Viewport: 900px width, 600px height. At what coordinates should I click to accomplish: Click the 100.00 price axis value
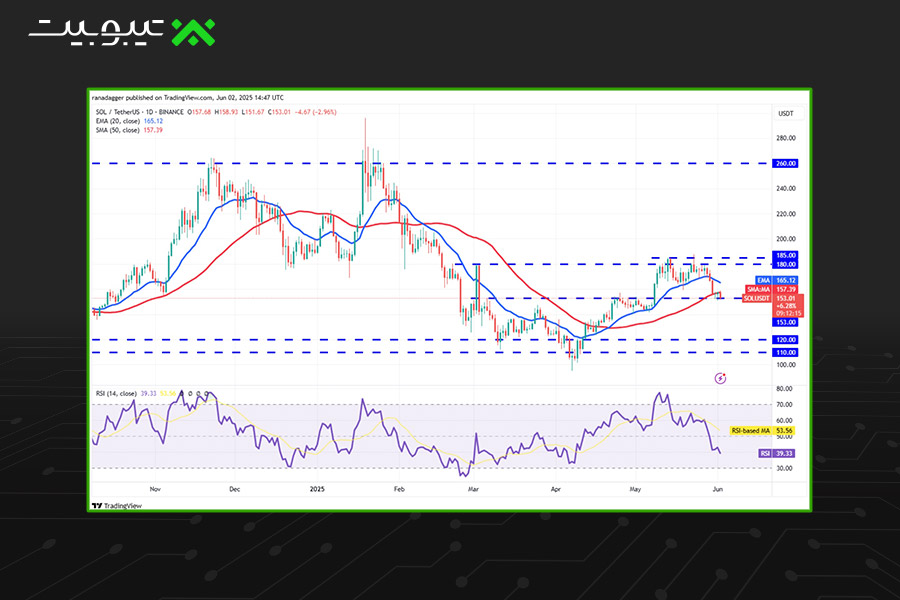pyautogui.click(x=786, y=365)
